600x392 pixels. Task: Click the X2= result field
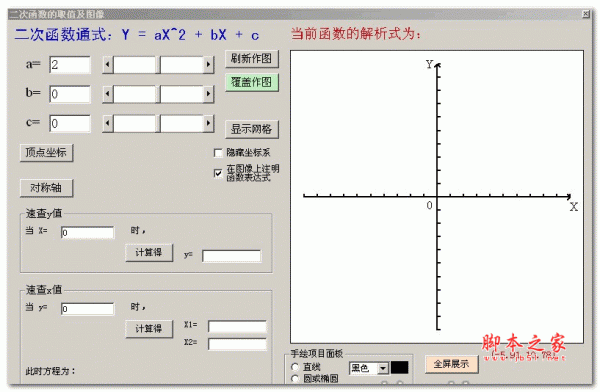point(237,344)
